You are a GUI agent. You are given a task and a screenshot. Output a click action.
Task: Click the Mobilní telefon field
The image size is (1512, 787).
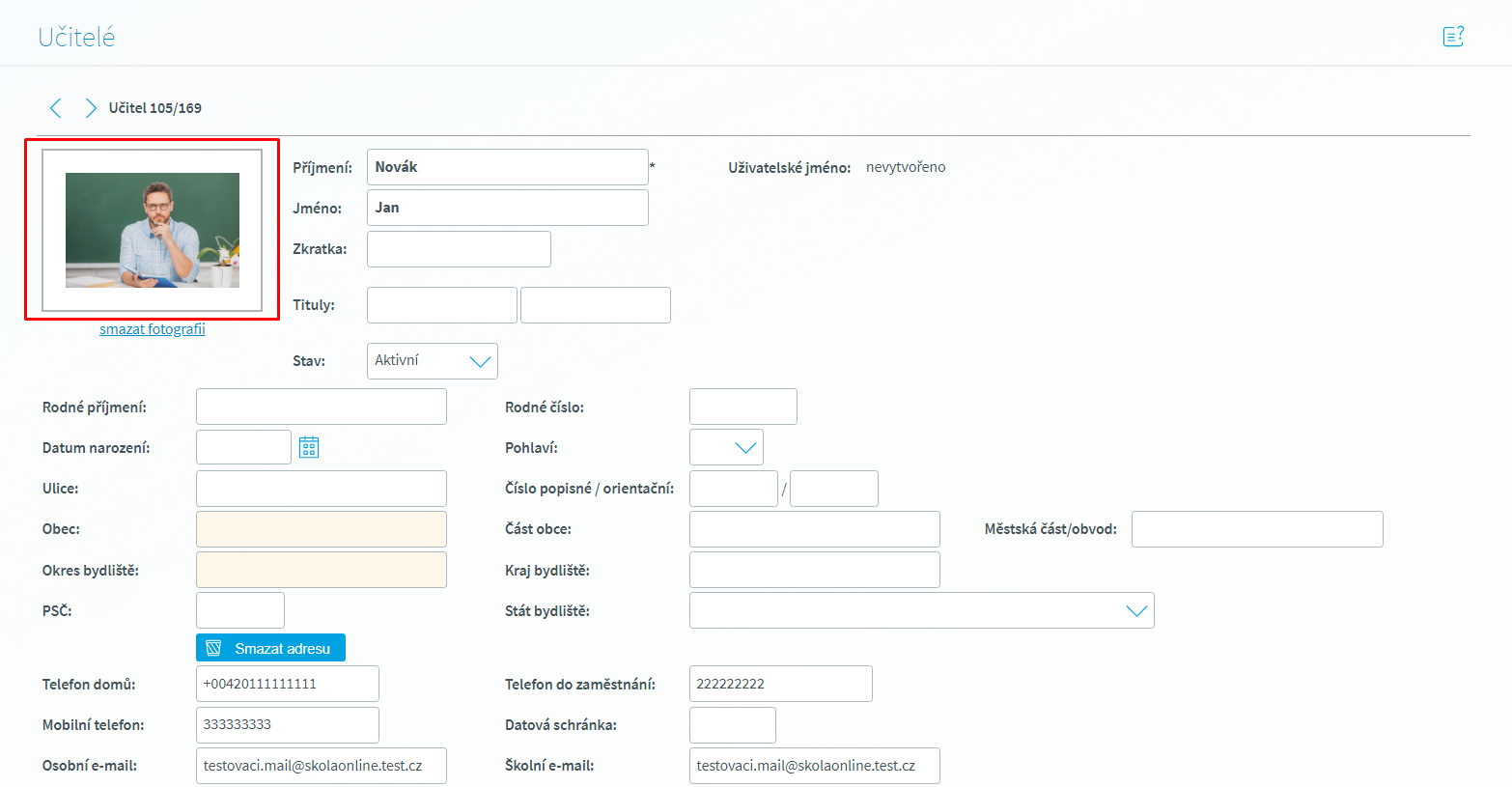coord(287,725)
